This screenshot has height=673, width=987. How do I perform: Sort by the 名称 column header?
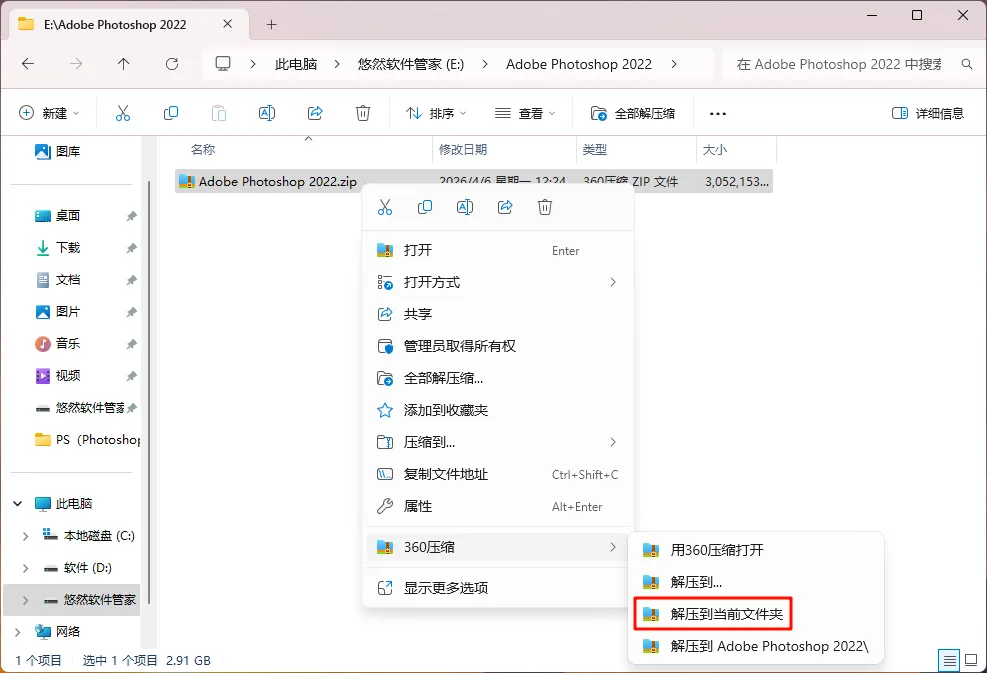click(203, 149)
